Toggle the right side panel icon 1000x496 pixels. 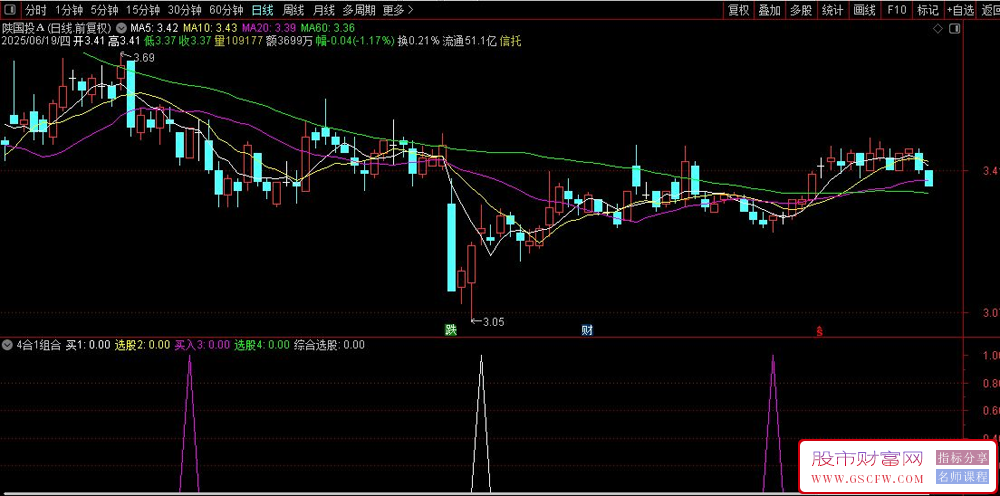954,29
